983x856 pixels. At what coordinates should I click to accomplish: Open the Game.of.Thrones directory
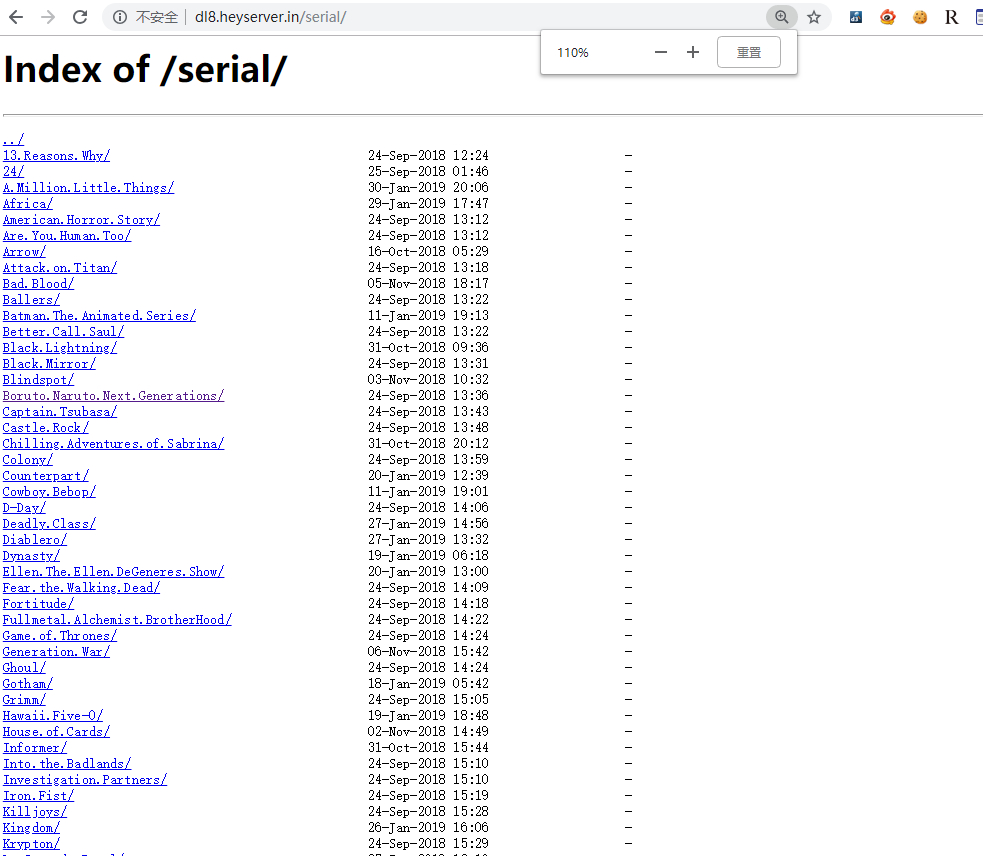coord(59,636)
